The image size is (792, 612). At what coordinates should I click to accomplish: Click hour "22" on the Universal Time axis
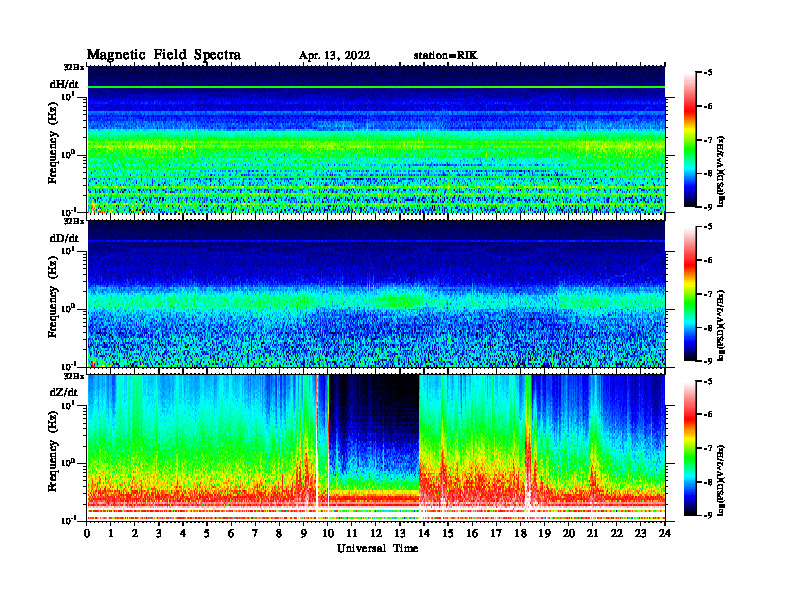pos(616,534)
